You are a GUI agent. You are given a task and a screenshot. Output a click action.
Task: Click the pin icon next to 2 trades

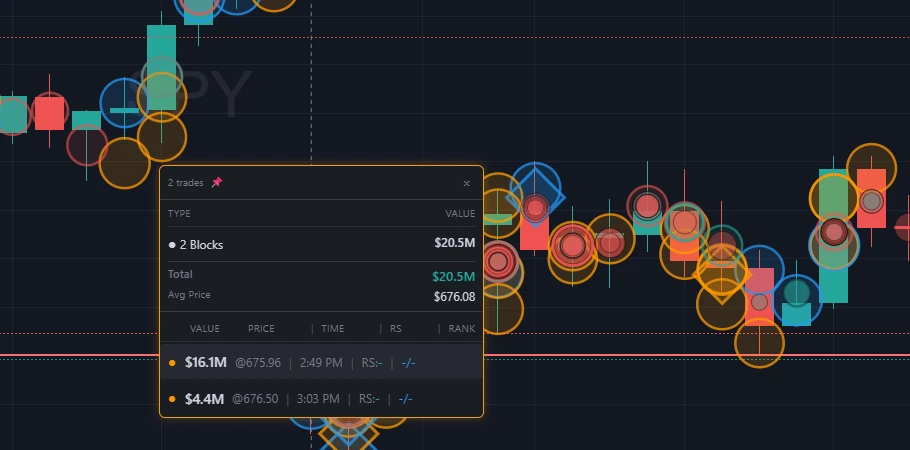click(216, 182)
